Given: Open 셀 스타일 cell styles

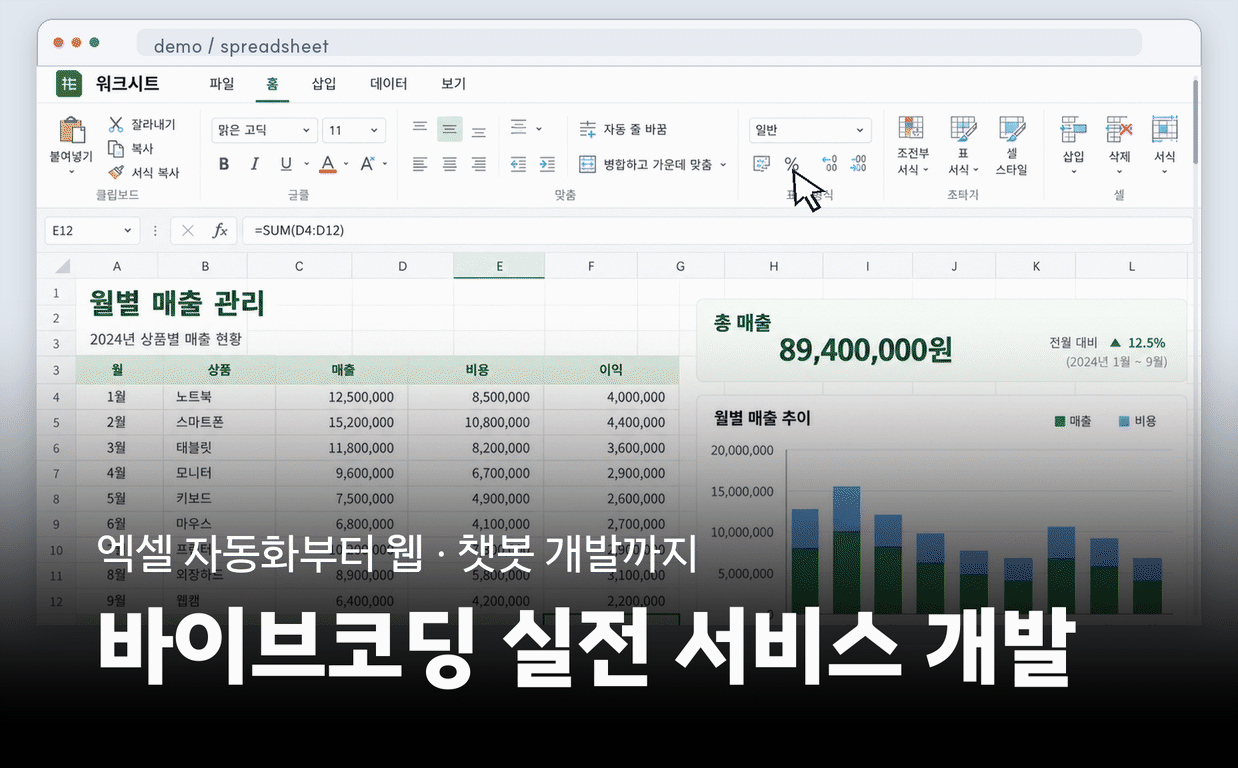Looking at the screenshot, I should [x=1011, y=146].
